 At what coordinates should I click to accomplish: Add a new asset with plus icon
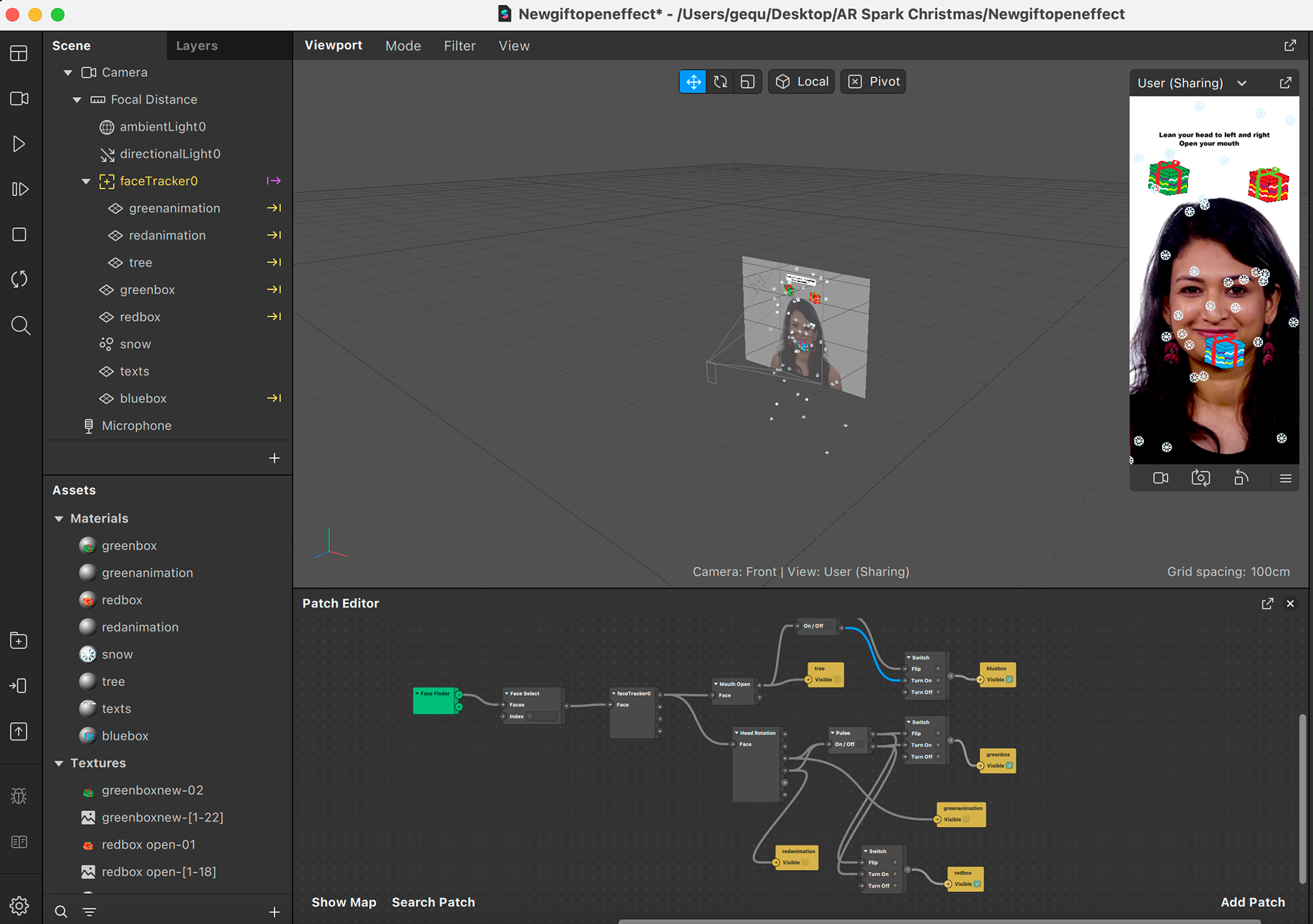(274, 911)
